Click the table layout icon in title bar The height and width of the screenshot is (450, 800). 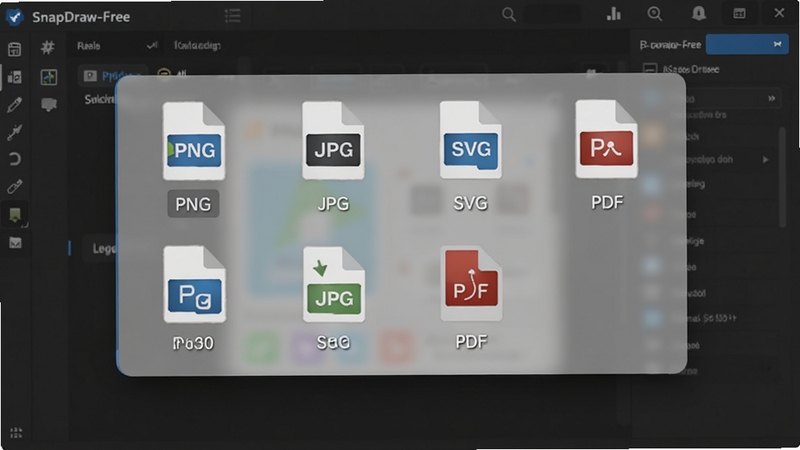coord(739,14)
